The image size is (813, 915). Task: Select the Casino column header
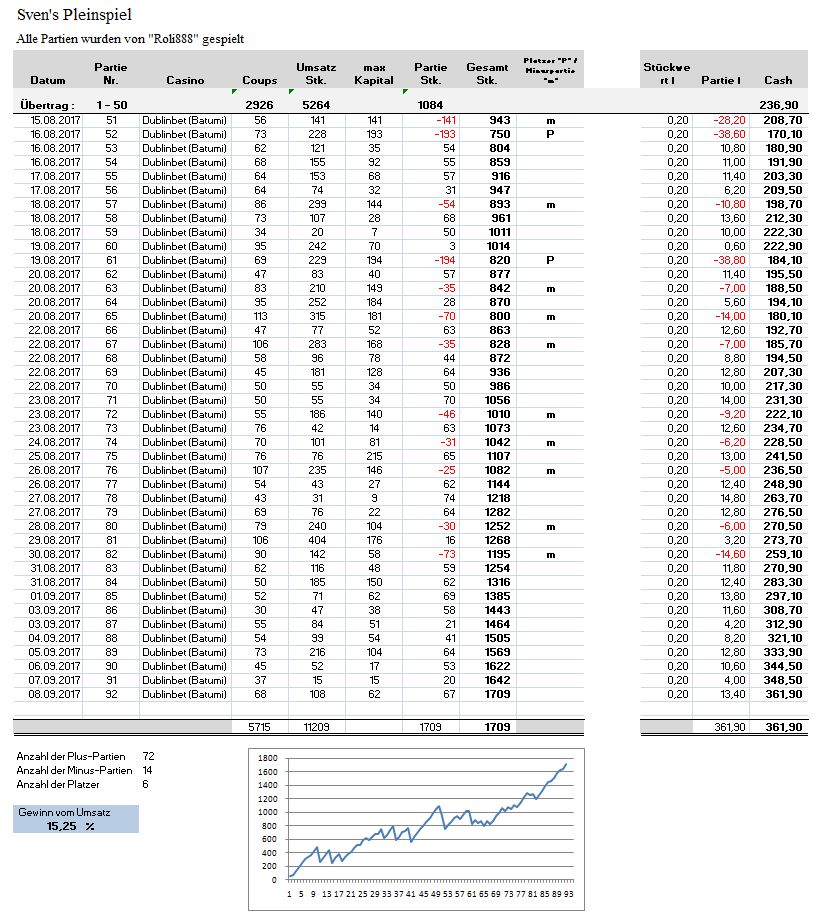(184, 80)
